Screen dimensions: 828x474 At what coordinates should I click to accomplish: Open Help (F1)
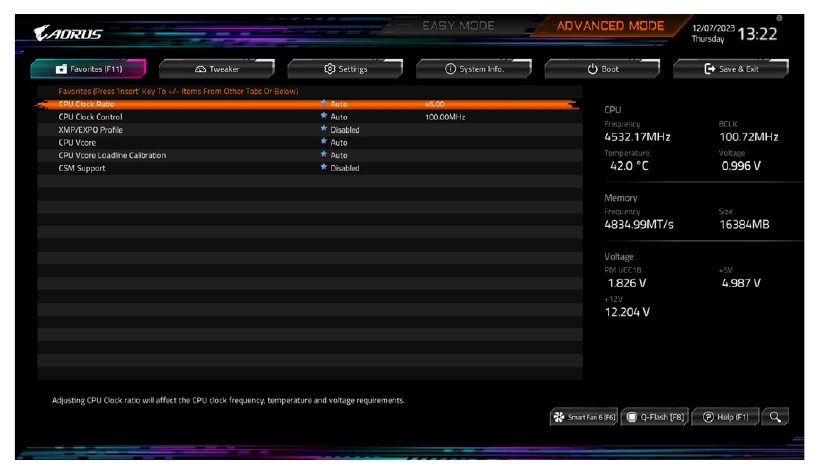click(726, 417)
